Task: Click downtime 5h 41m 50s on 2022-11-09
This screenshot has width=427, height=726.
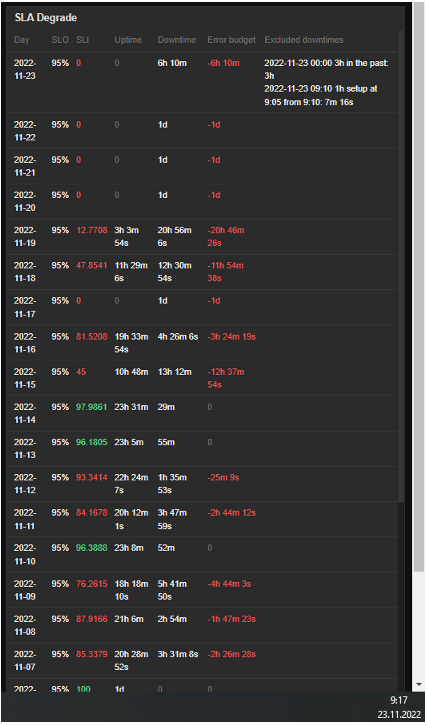Action: click(172, 590)
